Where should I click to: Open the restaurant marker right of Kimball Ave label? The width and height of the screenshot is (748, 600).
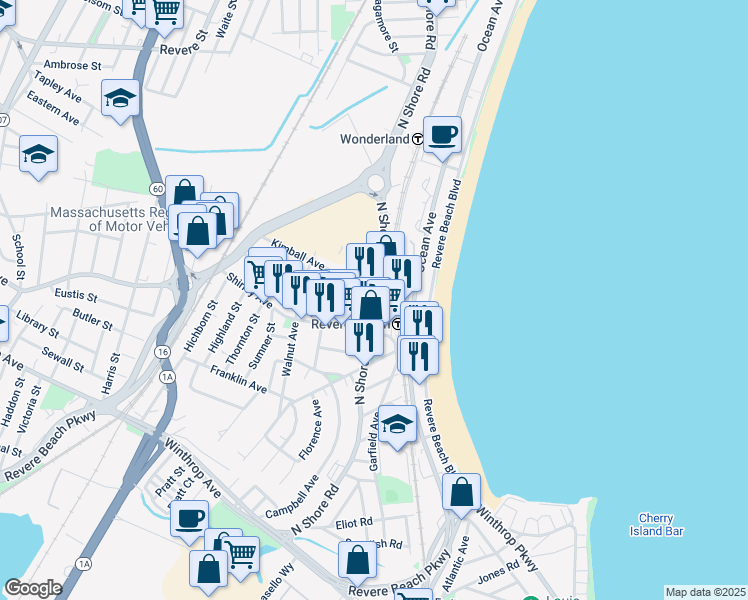click(365, 260)
